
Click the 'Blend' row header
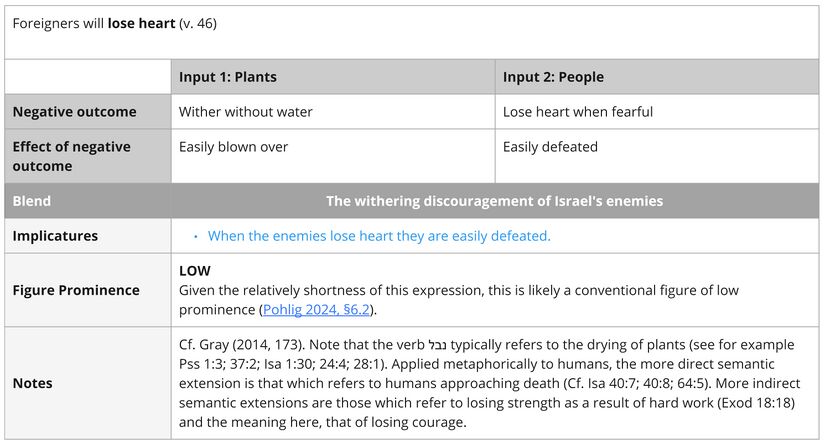32,201
